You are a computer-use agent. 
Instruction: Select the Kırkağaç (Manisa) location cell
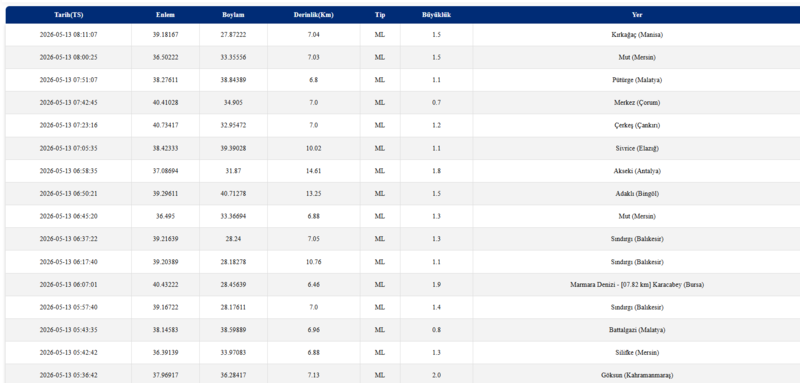[x=637, y=35]
